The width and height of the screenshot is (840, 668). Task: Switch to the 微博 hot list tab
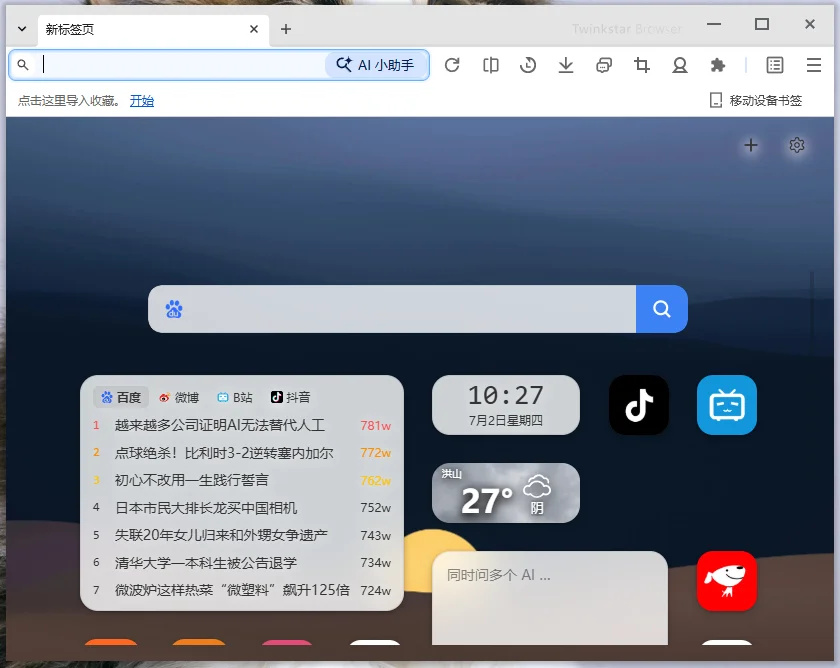pyautogui.click(x=179, y=397)
